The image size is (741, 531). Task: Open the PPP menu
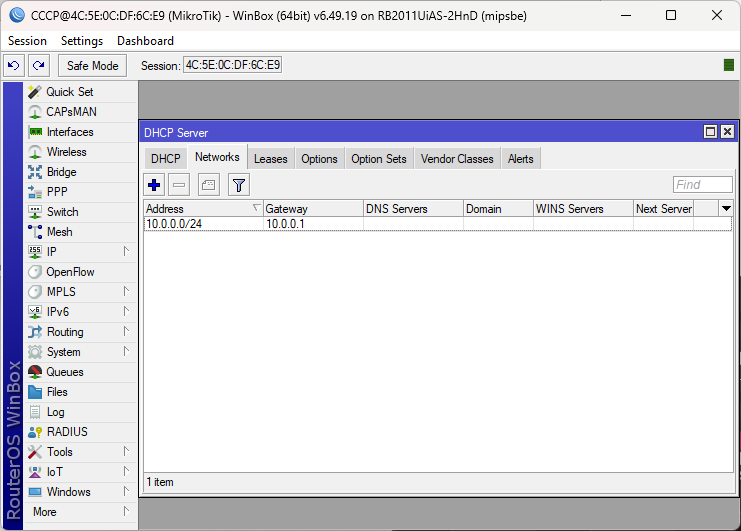80,192
